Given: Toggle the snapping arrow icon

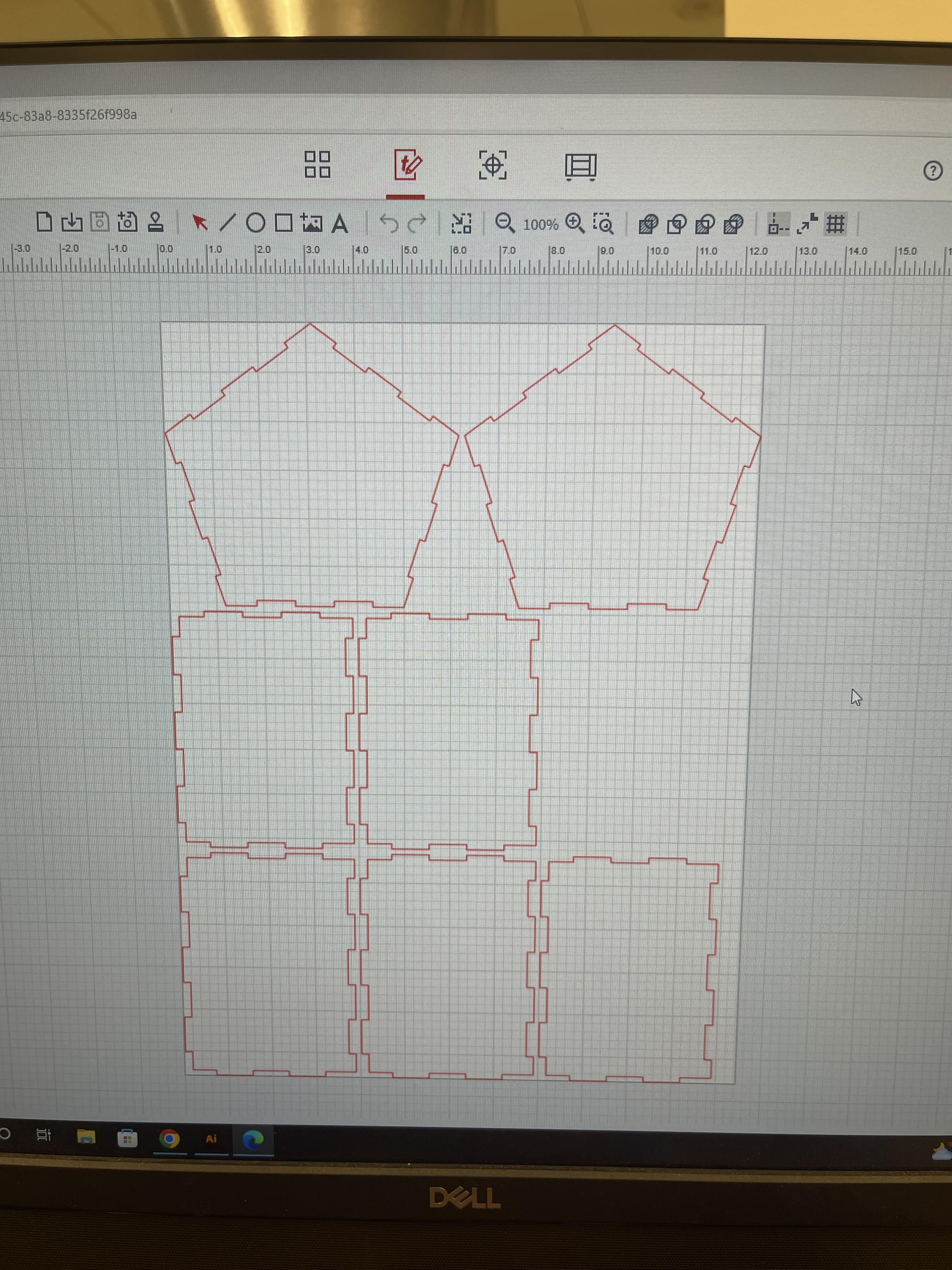Looking at the screenshot, I should (807, 224).
